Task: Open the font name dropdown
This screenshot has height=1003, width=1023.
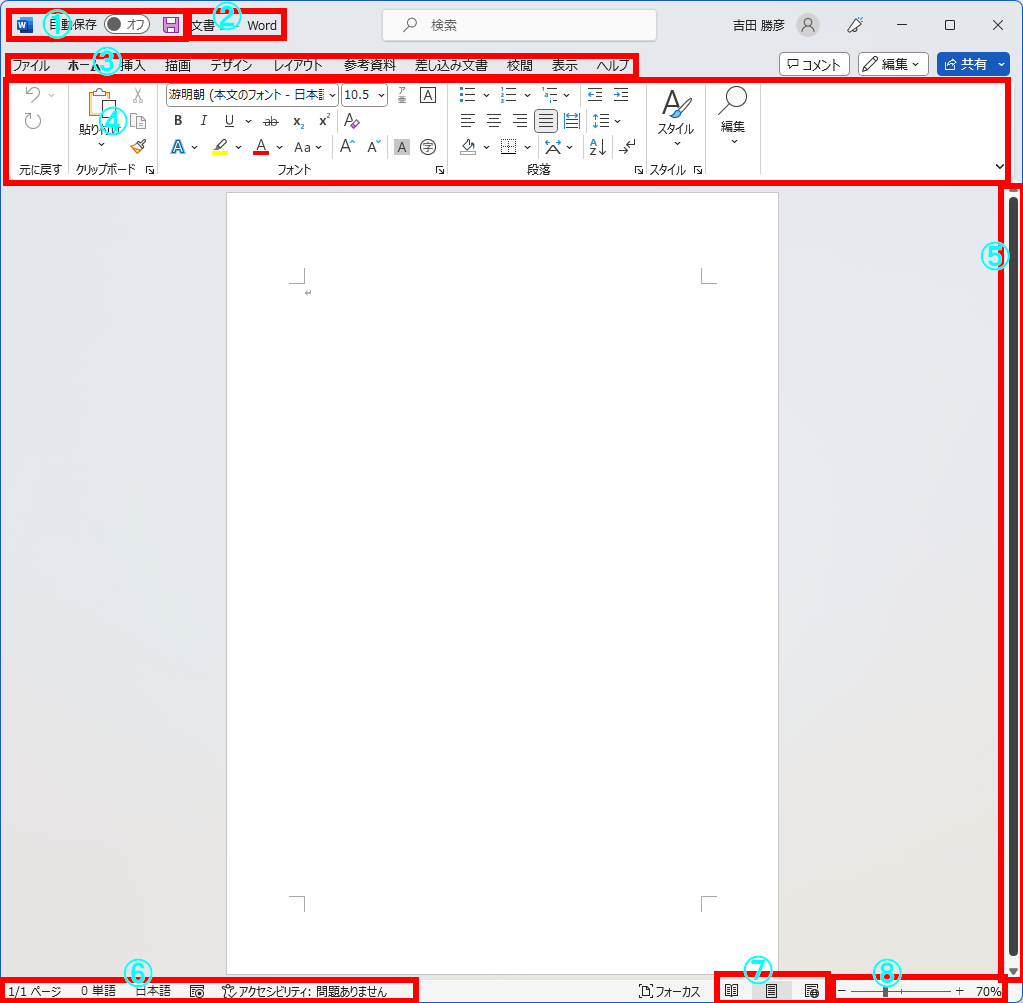Action: coord(332,95)
